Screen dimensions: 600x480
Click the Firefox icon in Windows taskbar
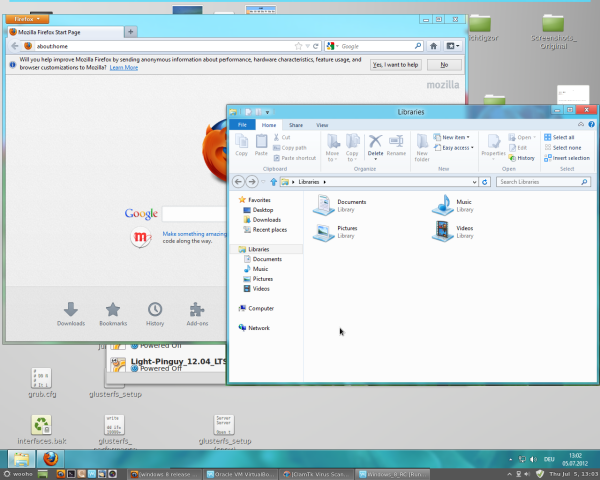[x=50, y=459]
